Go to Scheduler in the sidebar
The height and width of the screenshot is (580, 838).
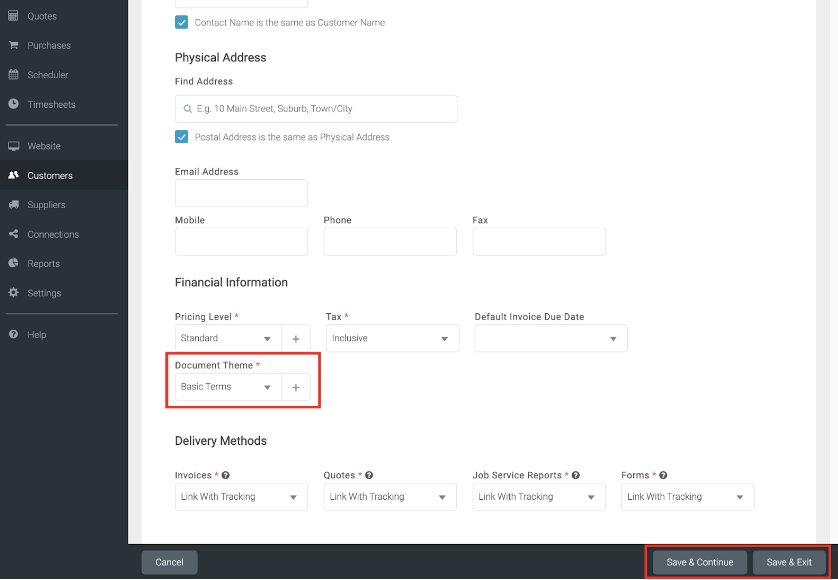tap(64, 75)
